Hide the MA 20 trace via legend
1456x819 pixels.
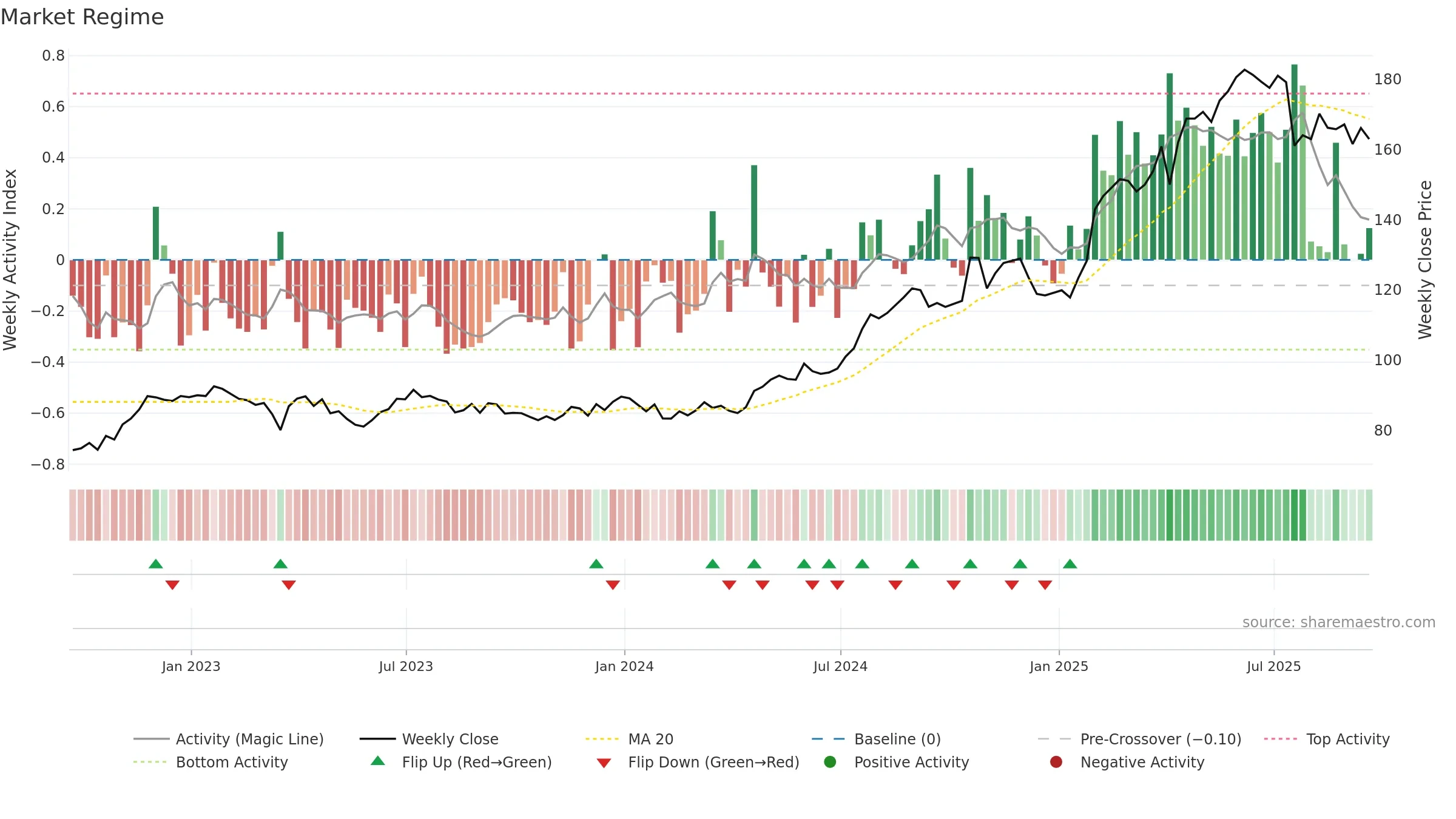click(630, 739)
